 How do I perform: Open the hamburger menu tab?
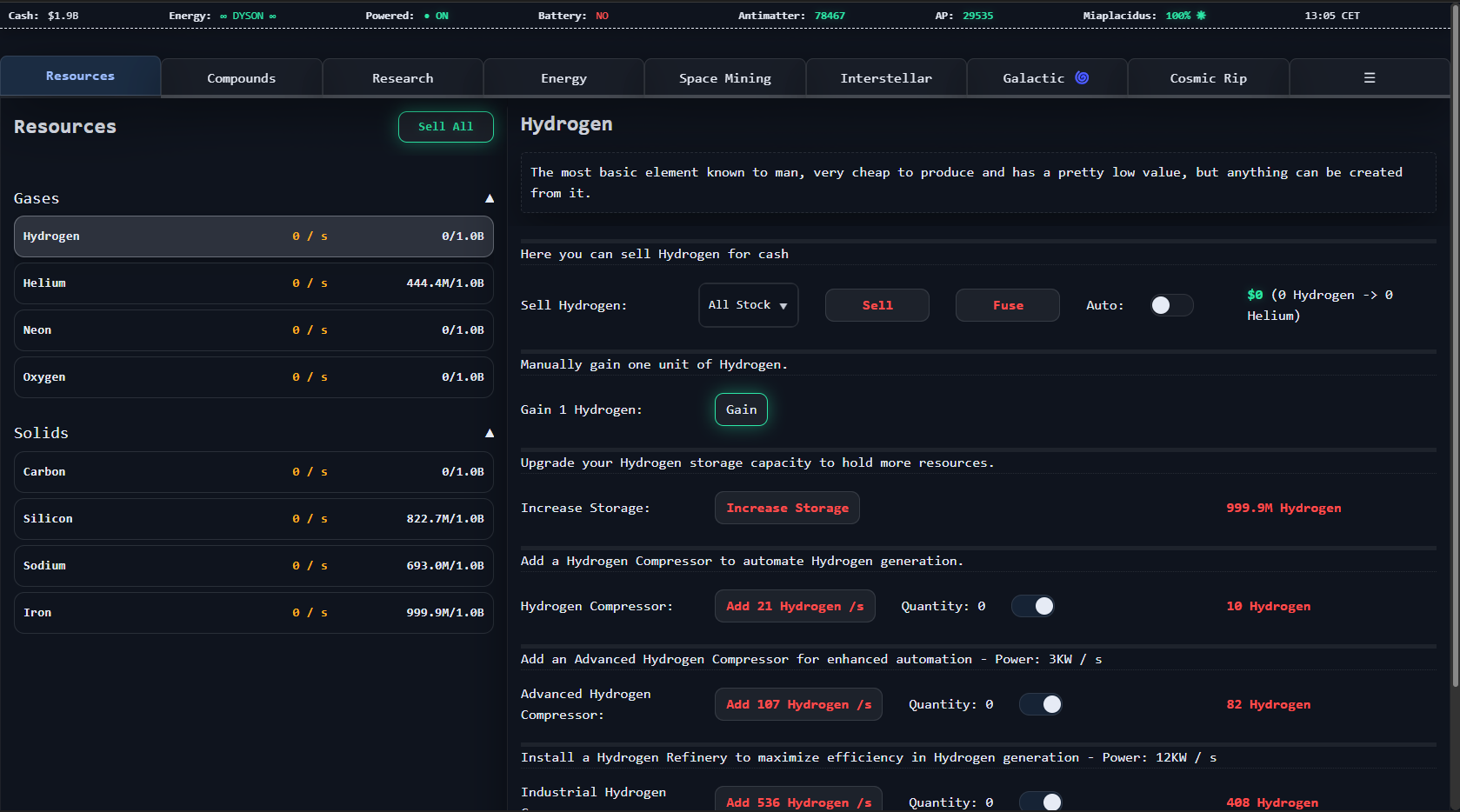tap(1369, 77)
